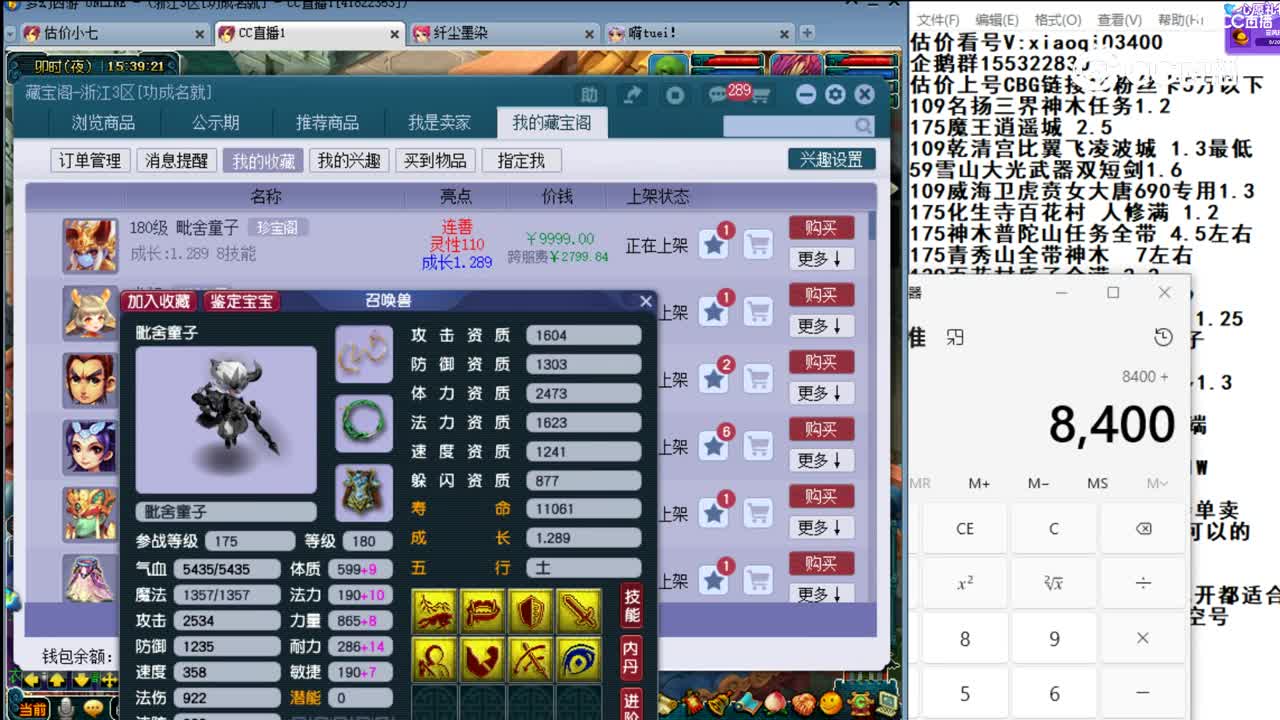Click the speech bubble icon in game chat bar
This screenshot has height=720, width=1280.
pos(93,708)
